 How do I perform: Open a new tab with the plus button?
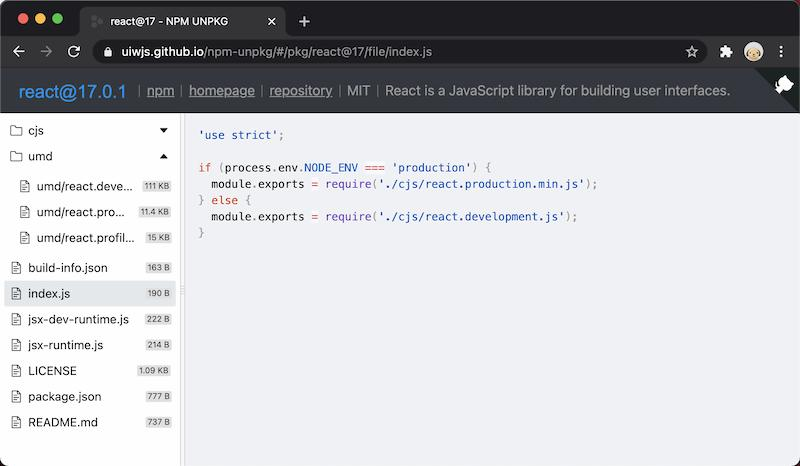tap(304, 21)
